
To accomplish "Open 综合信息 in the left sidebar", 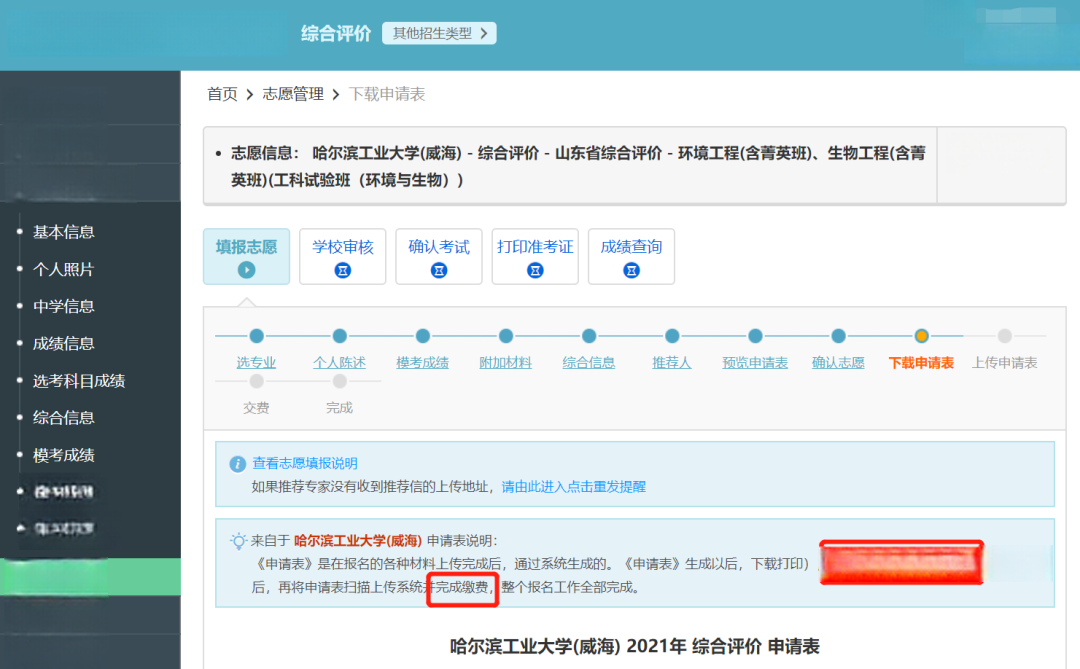I will 63,418.
